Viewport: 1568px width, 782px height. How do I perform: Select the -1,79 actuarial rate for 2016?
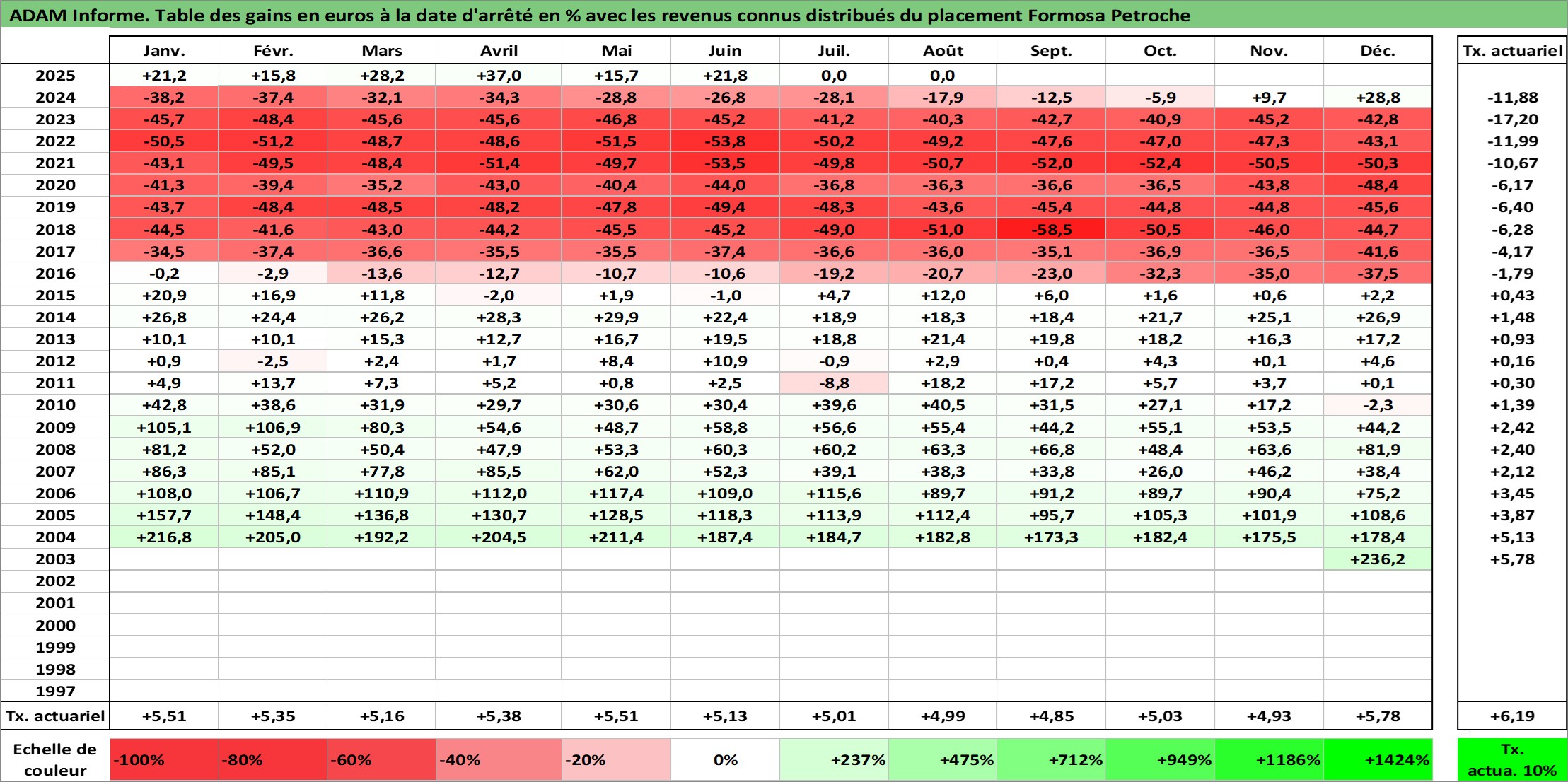[x=1512, y=274]
